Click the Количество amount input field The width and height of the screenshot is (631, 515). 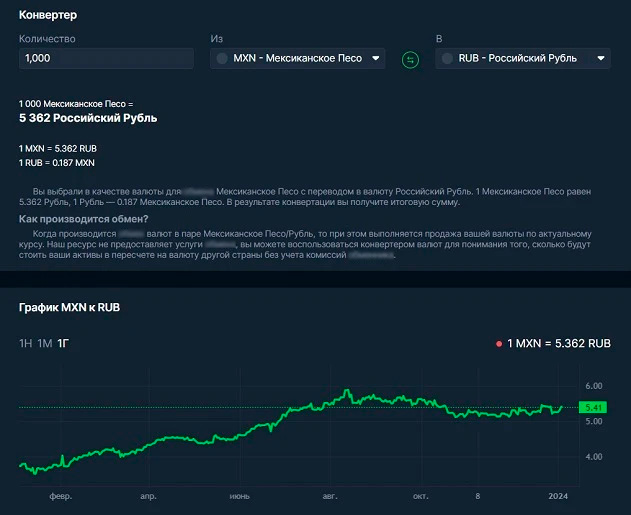106,59
